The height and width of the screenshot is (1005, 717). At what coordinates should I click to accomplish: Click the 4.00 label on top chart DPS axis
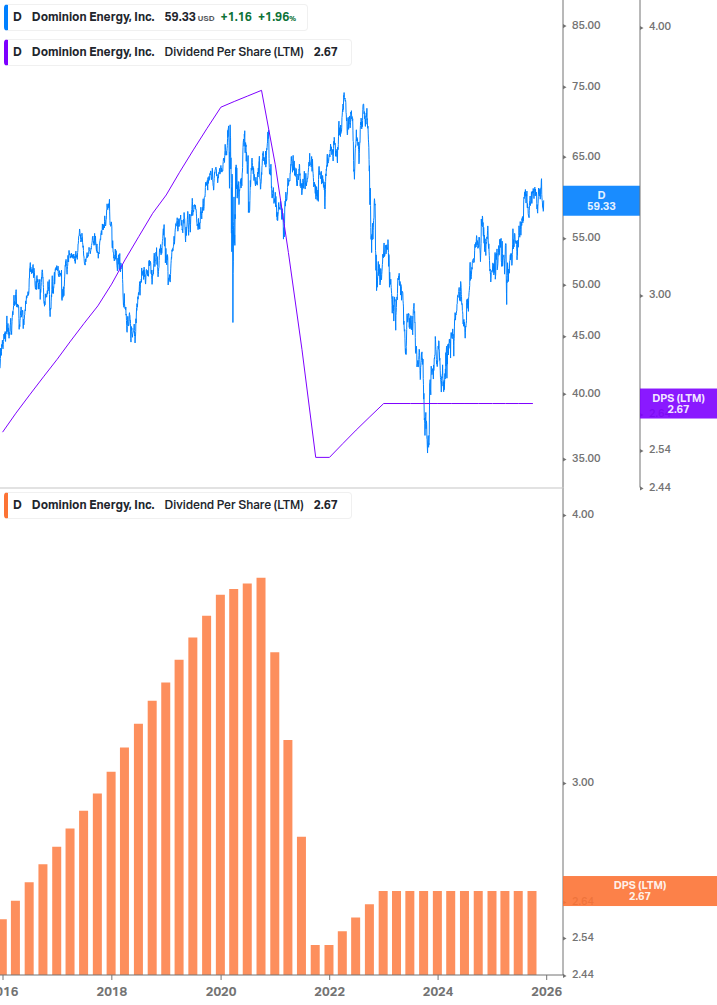coord(660,26)
